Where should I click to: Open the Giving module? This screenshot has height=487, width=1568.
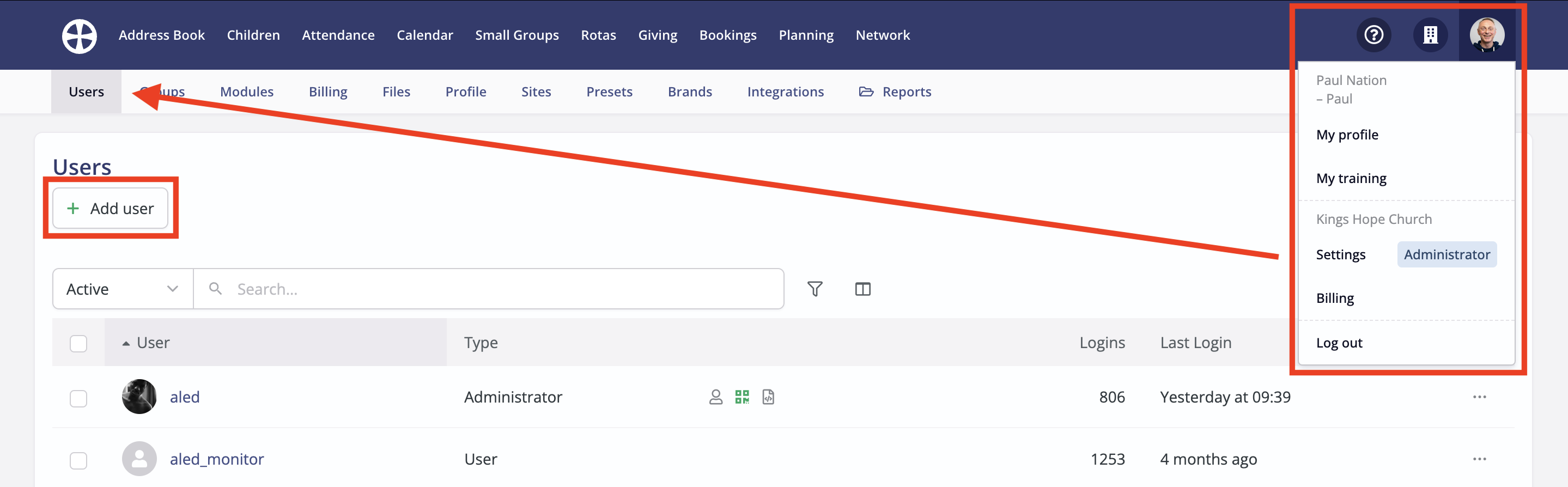pyautogui.click(x=658, y=35)
